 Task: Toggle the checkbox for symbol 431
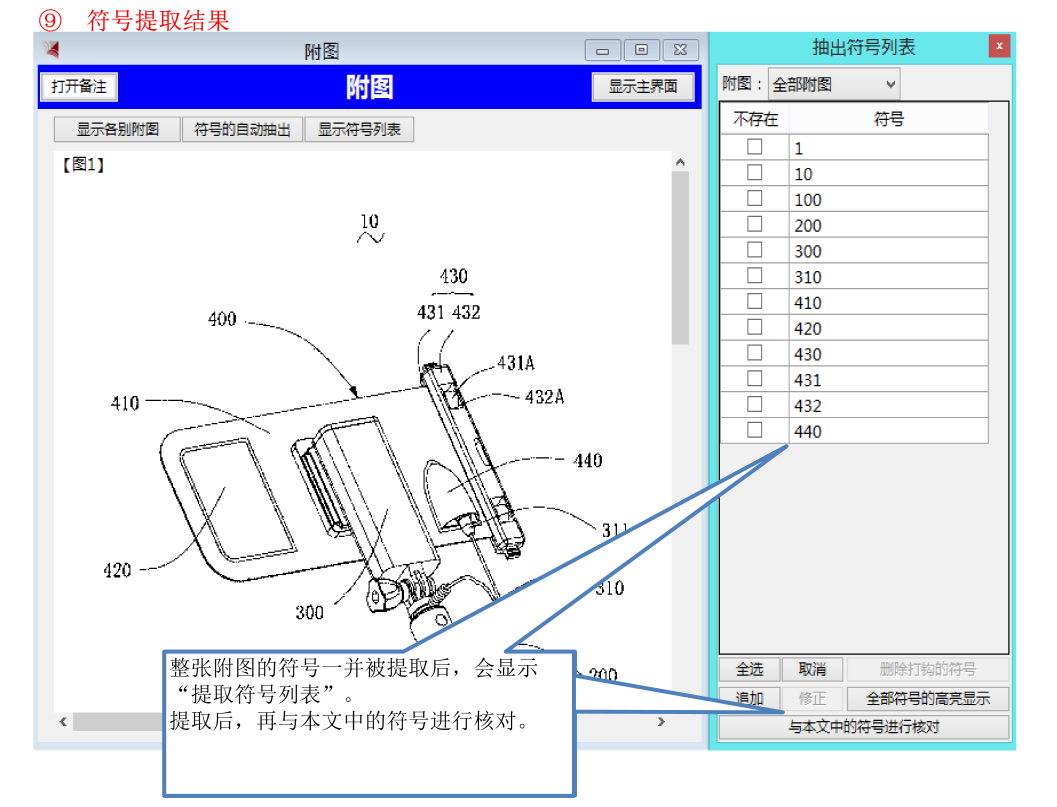pyautogui.click(x=755, y=379)
